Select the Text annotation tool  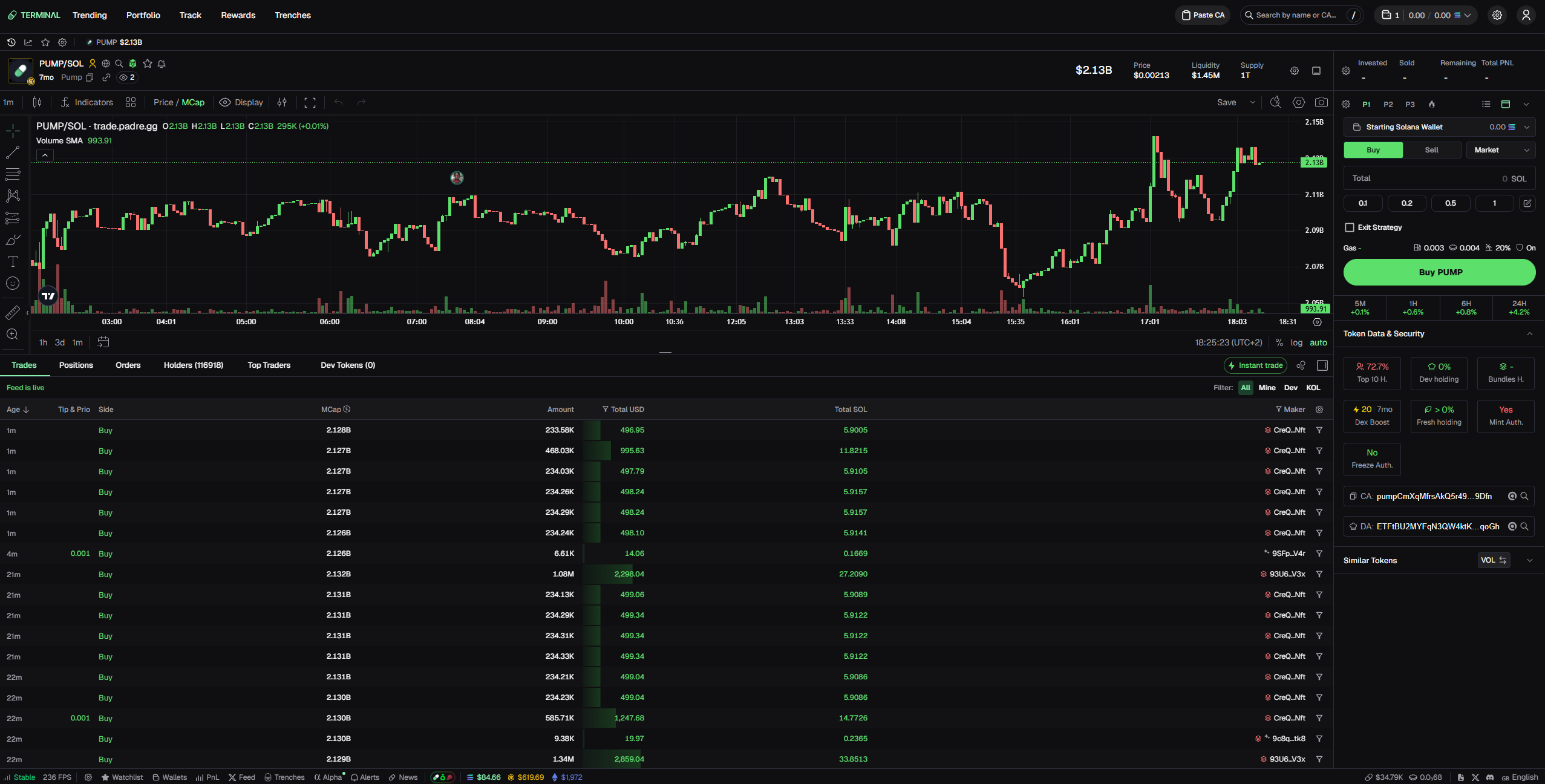point(12,261)
